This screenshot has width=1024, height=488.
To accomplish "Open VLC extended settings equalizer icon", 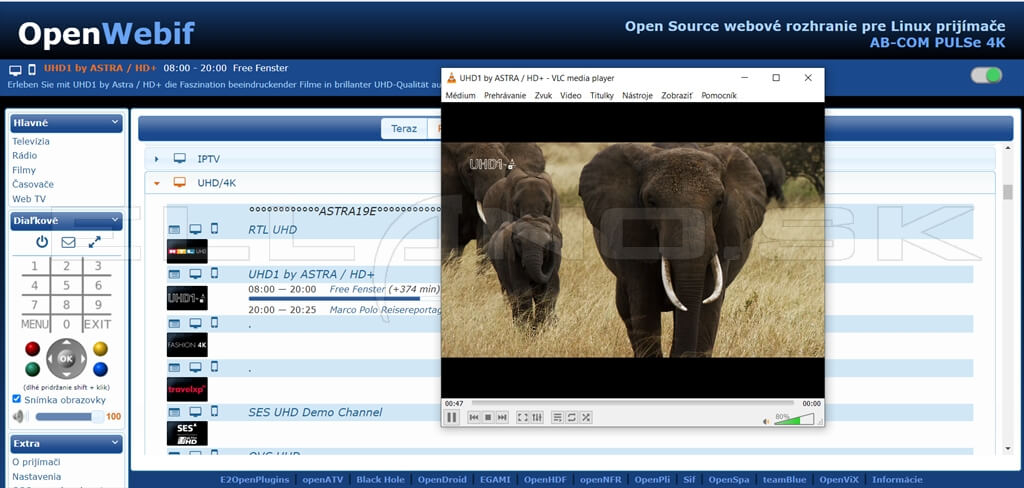I will coord(537,417).
